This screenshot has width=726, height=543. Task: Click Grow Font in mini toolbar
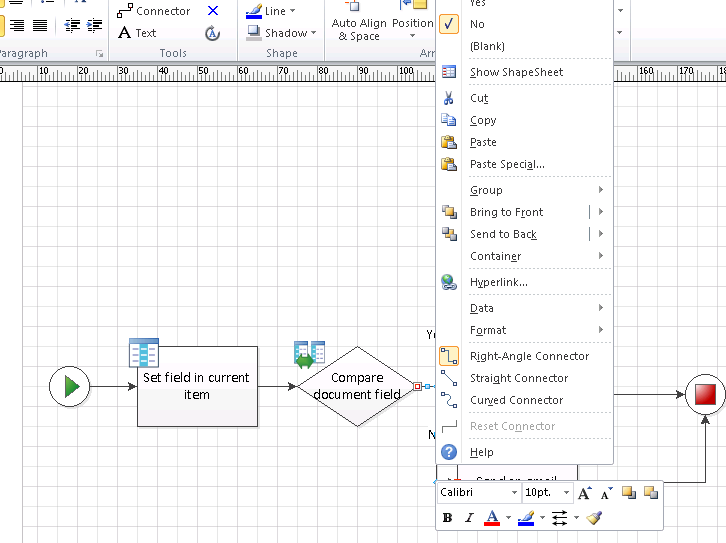(584, 493)
